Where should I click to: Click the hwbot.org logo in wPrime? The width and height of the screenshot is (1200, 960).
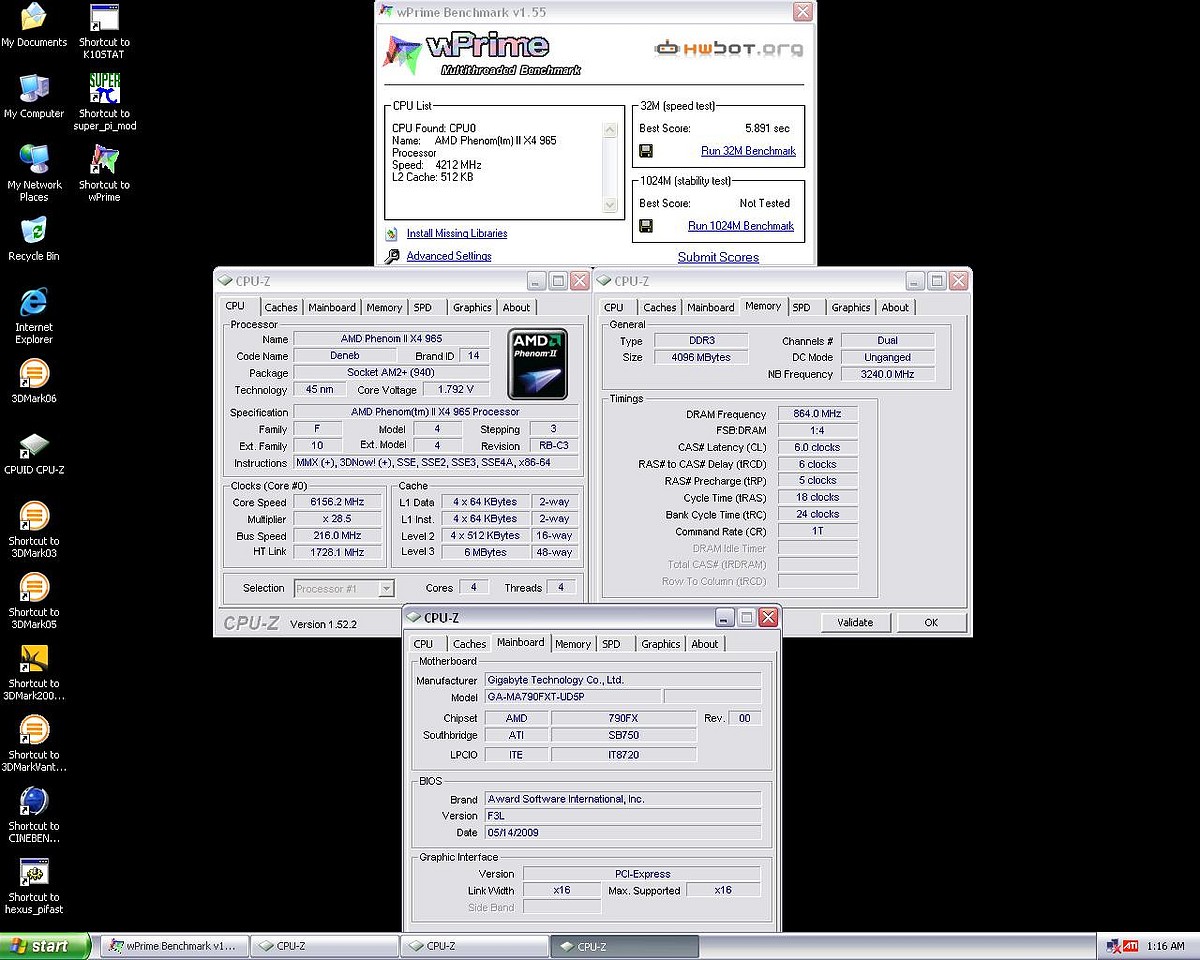tap(728, 48)
